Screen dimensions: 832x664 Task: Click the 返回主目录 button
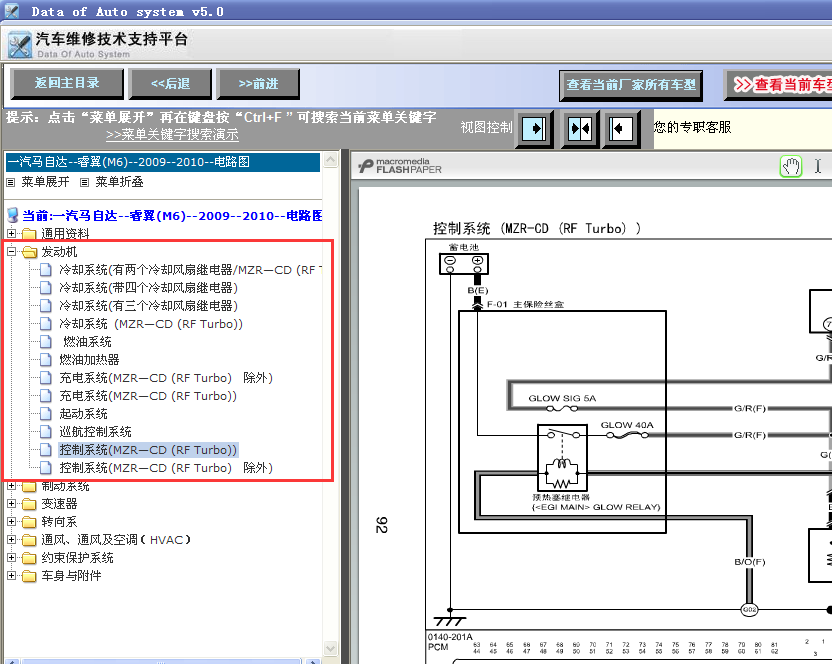[67, 83]
